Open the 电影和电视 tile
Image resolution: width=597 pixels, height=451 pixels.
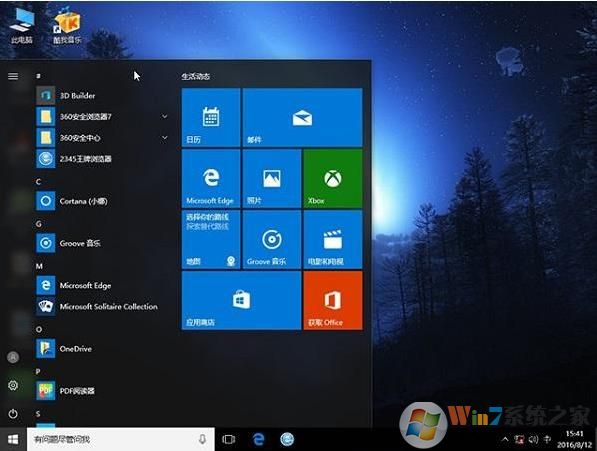click(333, 239)
